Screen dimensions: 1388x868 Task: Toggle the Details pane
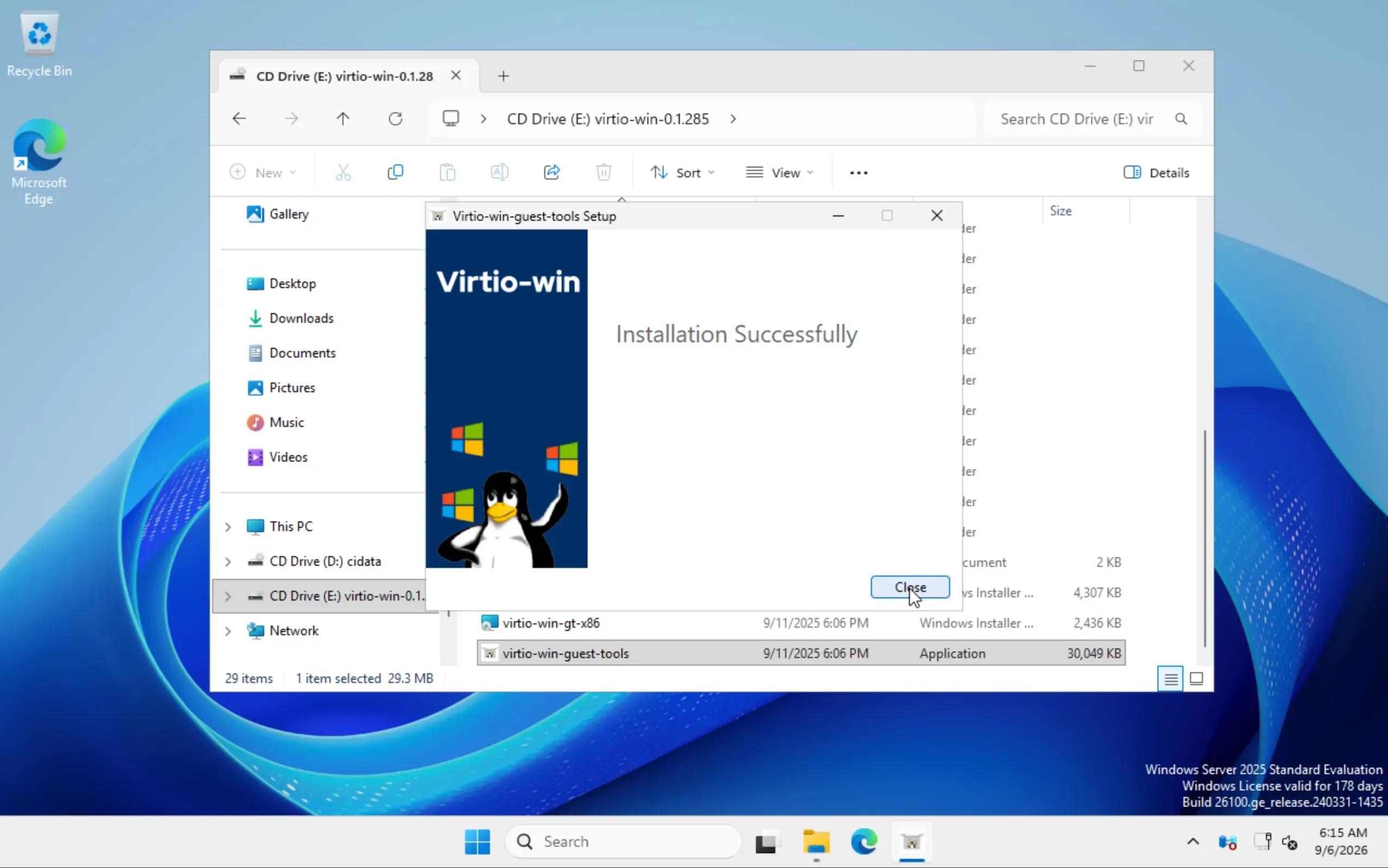pos(1156,172)
